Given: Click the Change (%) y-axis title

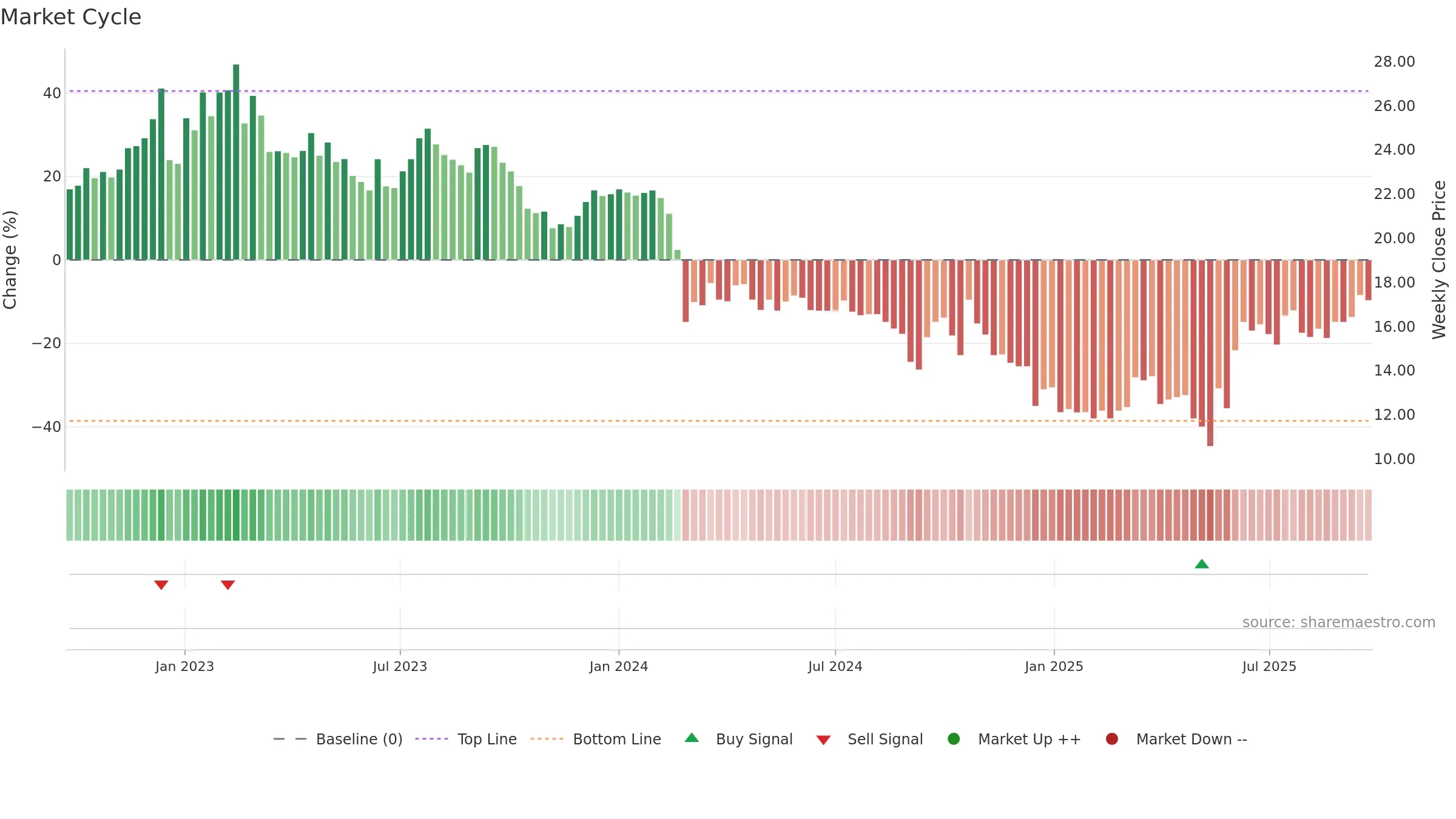Looking at the screenshot, I should coord(10,260).
